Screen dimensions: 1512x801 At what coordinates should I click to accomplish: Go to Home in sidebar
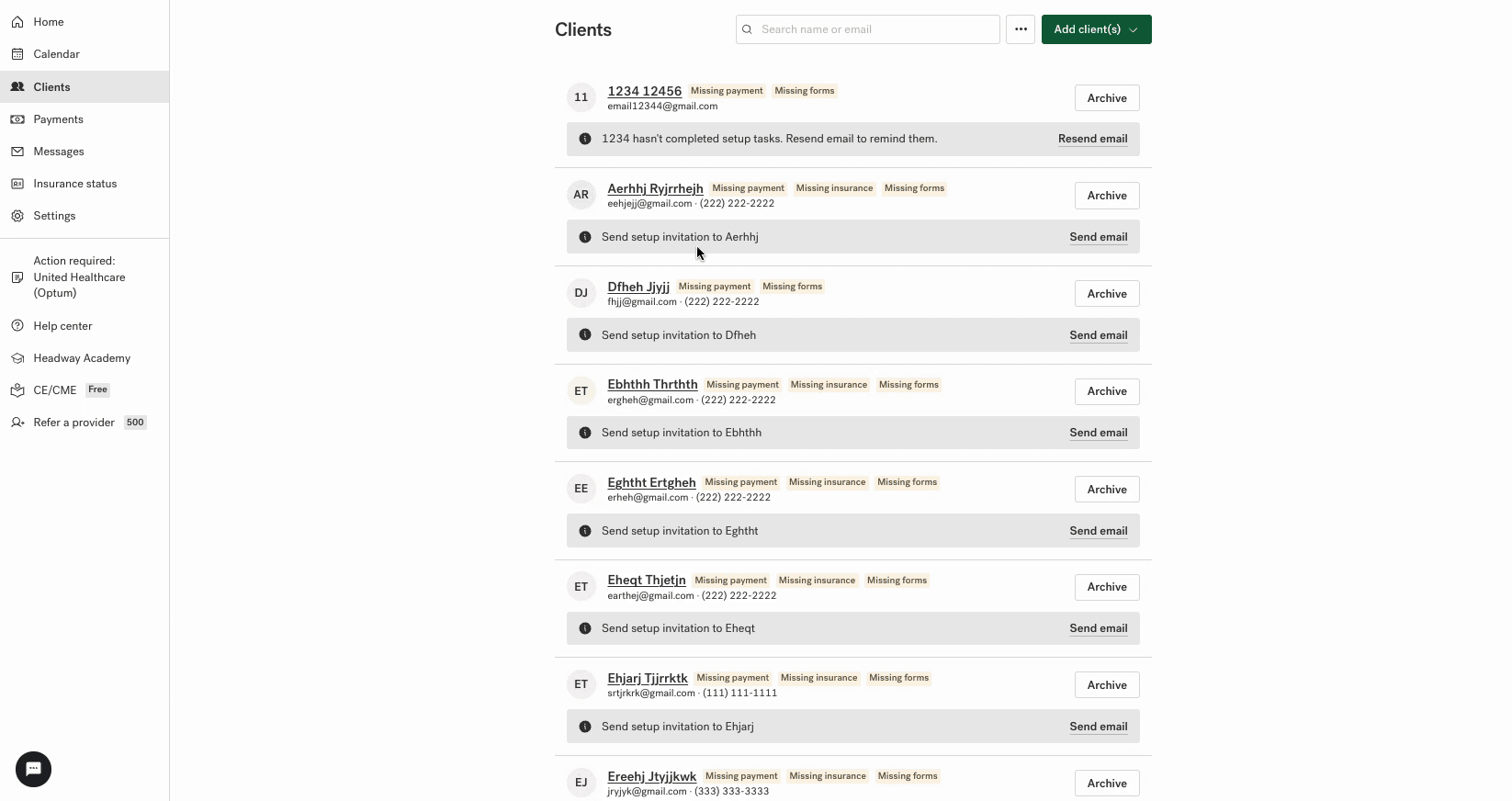(49, 22)
